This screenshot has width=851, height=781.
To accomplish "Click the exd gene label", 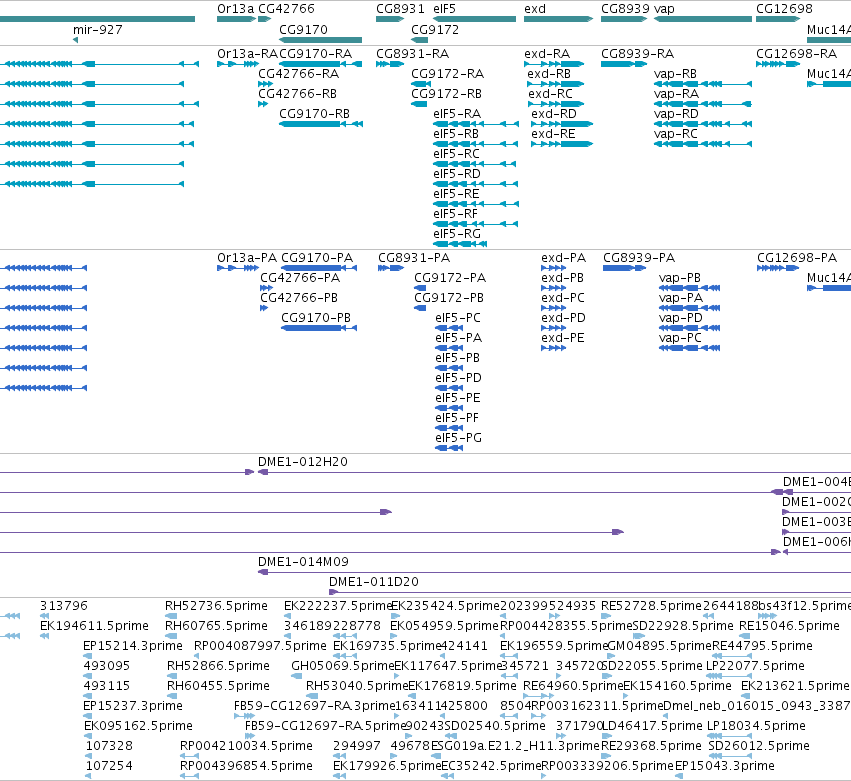I will [535, 9].
